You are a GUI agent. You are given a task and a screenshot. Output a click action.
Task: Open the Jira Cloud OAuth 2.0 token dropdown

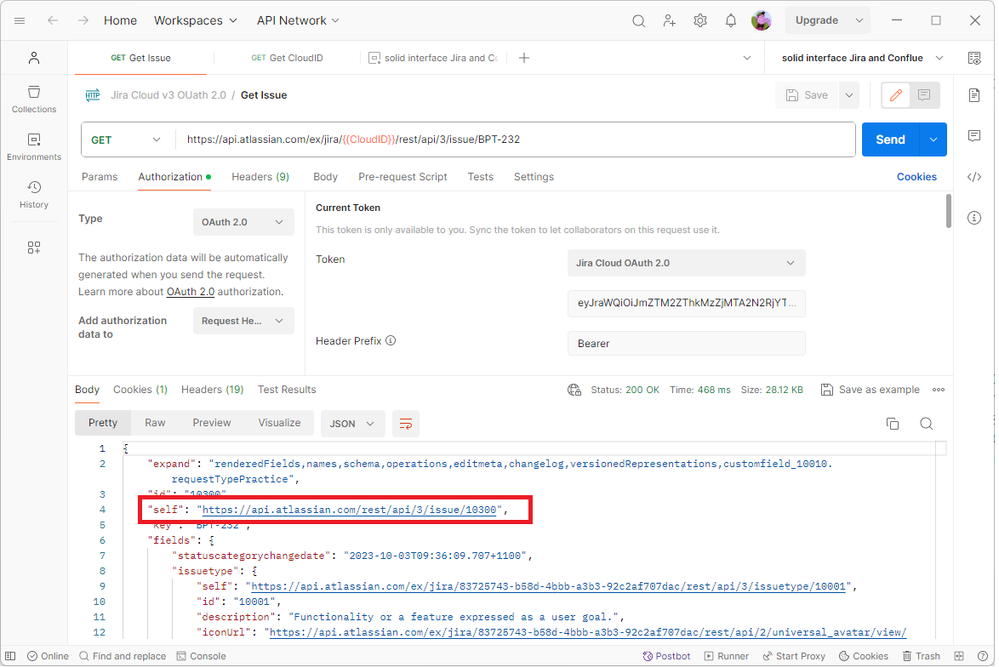pos(686,263)
